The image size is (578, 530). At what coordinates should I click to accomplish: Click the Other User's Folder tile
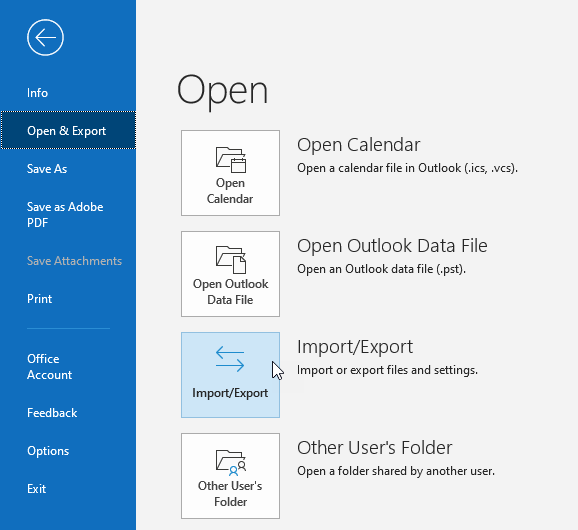click(x=230, y=476)
